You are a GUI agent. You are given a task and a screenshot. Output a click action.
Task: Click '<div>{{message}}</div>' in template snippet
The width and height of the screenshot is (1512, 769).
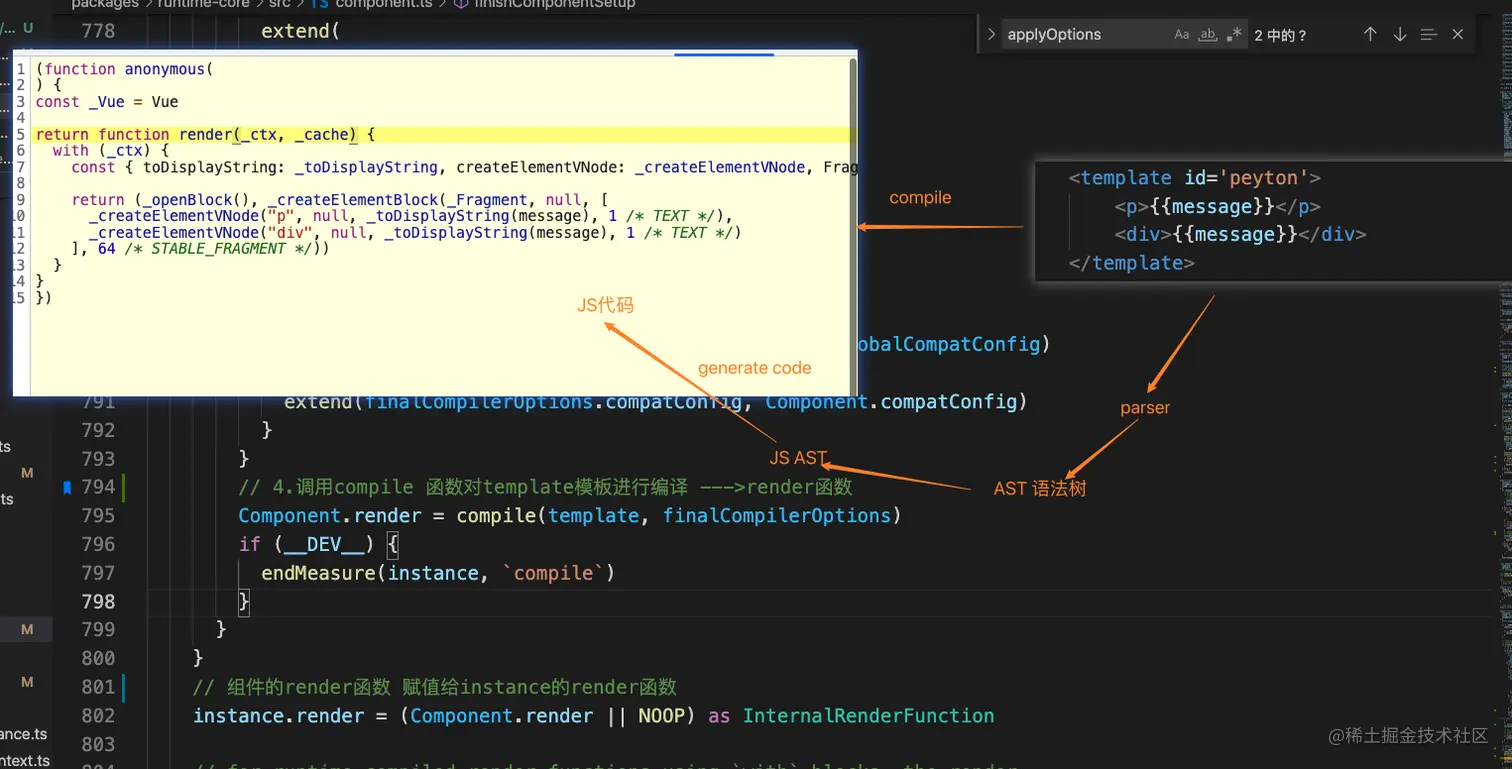[x=1241, y=235]
